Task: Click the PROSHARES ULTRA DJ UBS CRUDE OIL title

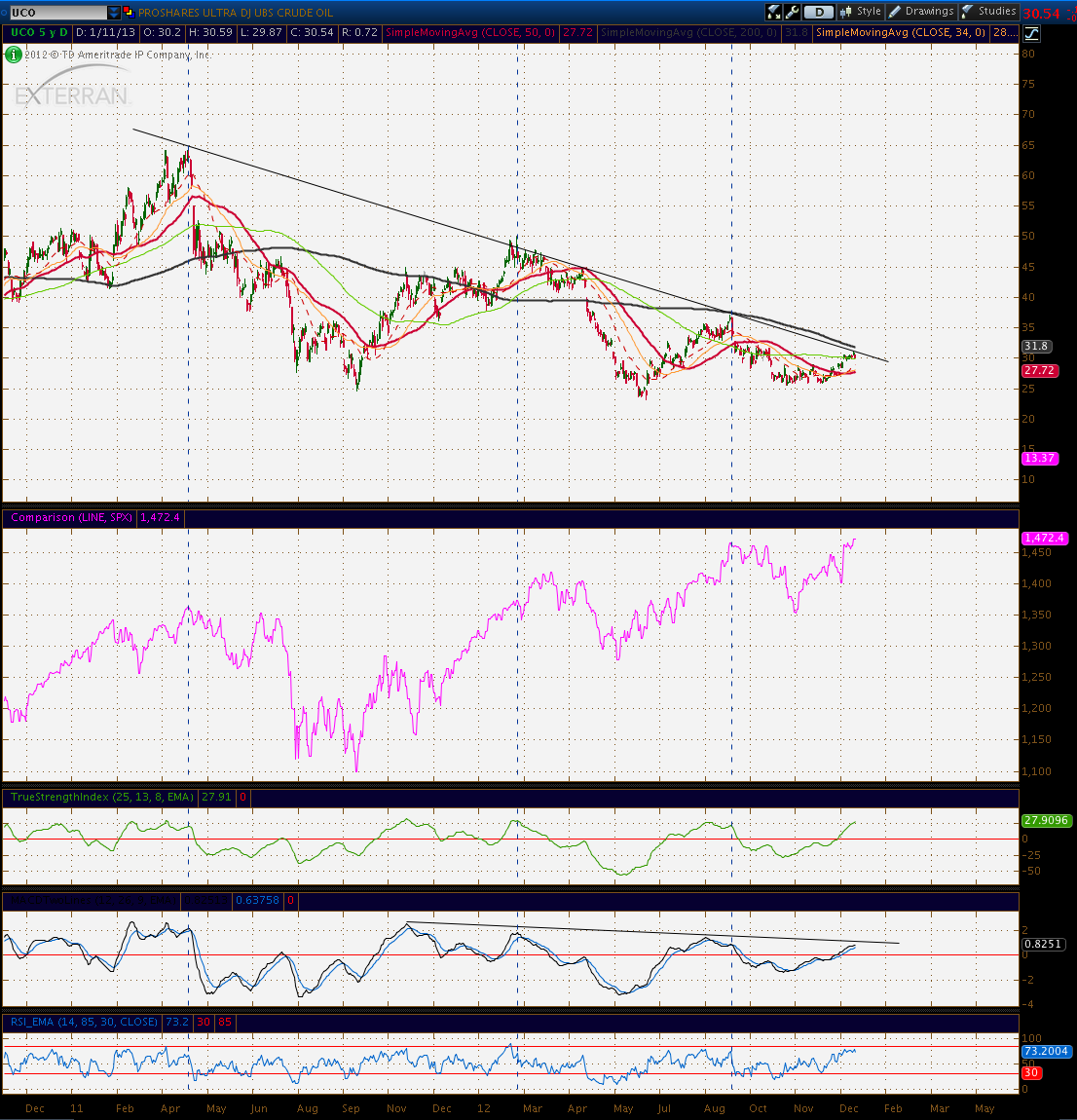Action: [236, 12]
